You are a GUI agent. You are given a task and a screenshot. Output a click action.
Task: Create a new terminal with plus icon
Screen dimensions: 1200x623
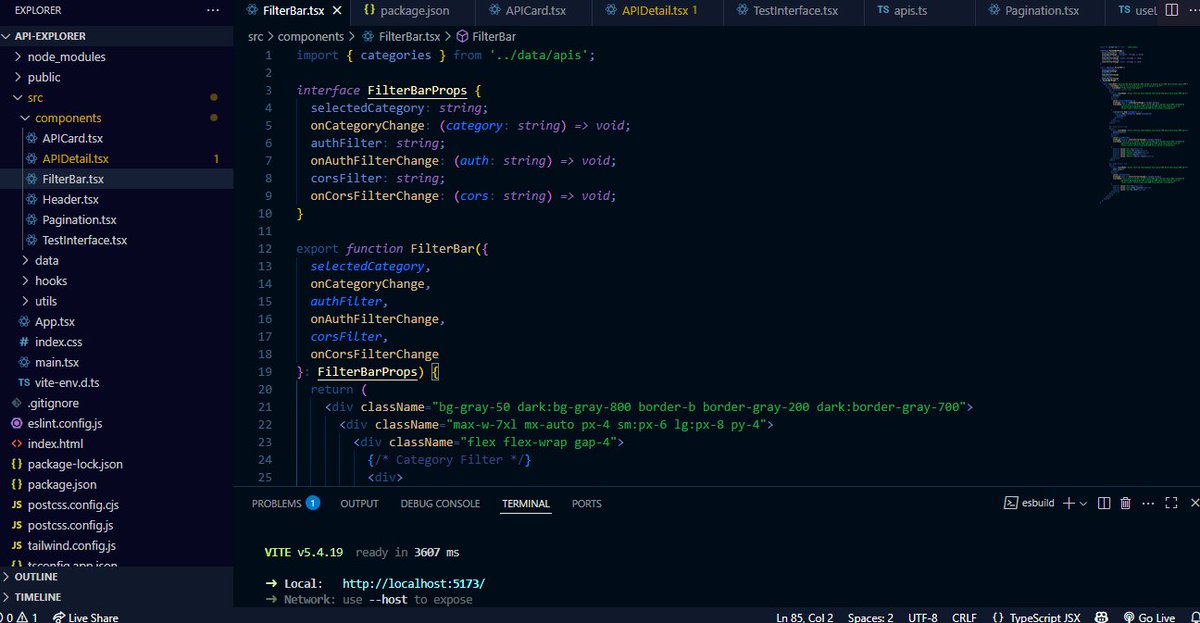[x=1068, y=504]
